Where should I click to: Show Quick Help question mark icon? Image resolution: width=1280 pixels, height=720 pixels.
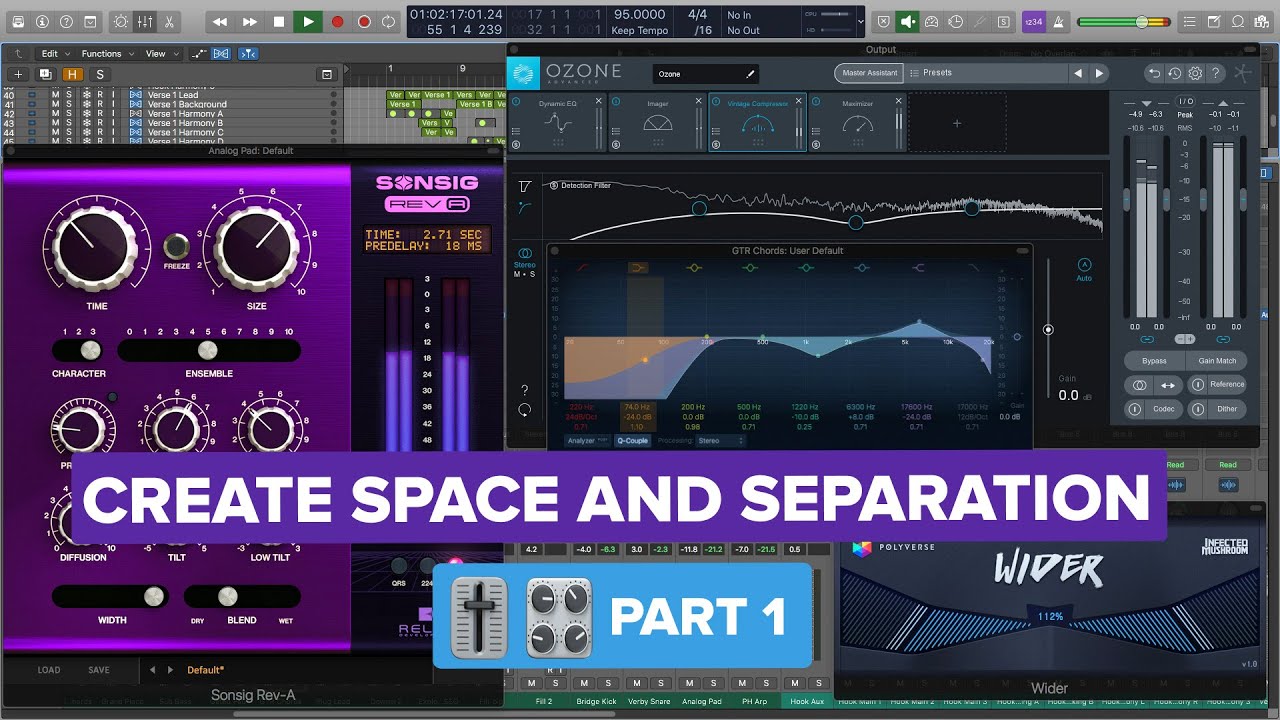point(67,21)
